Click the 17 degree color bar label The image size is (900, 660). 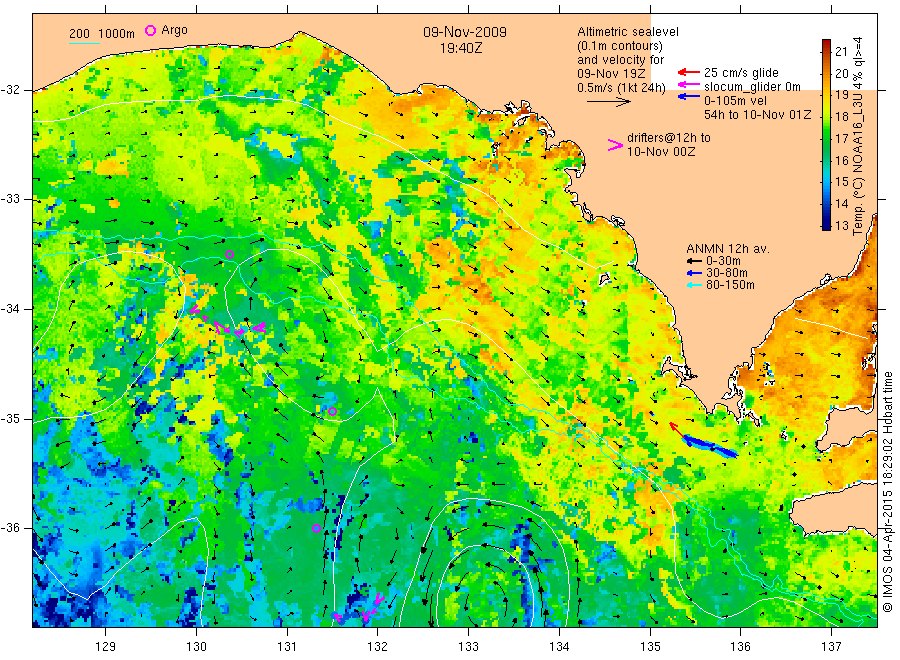(841, 138)
